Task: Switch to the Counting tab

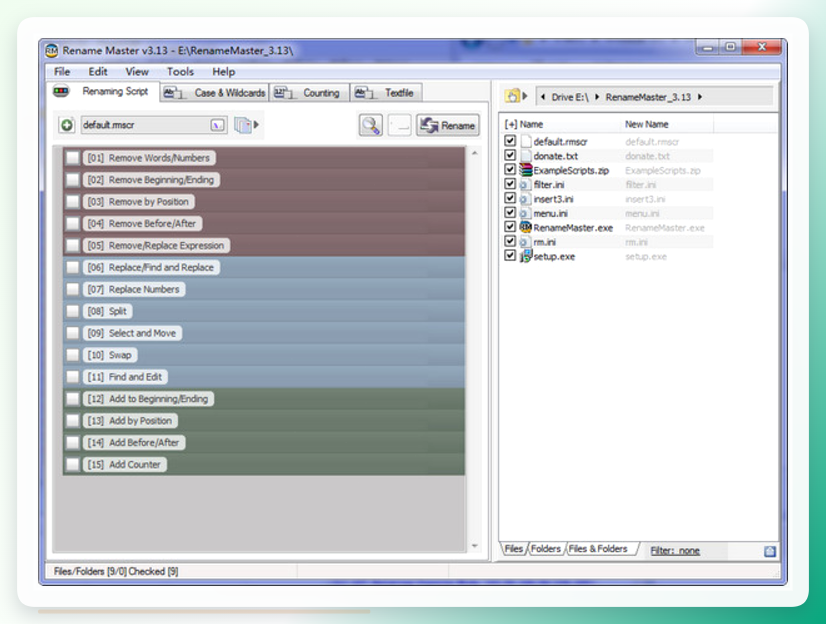Action: tap(310, 93)
